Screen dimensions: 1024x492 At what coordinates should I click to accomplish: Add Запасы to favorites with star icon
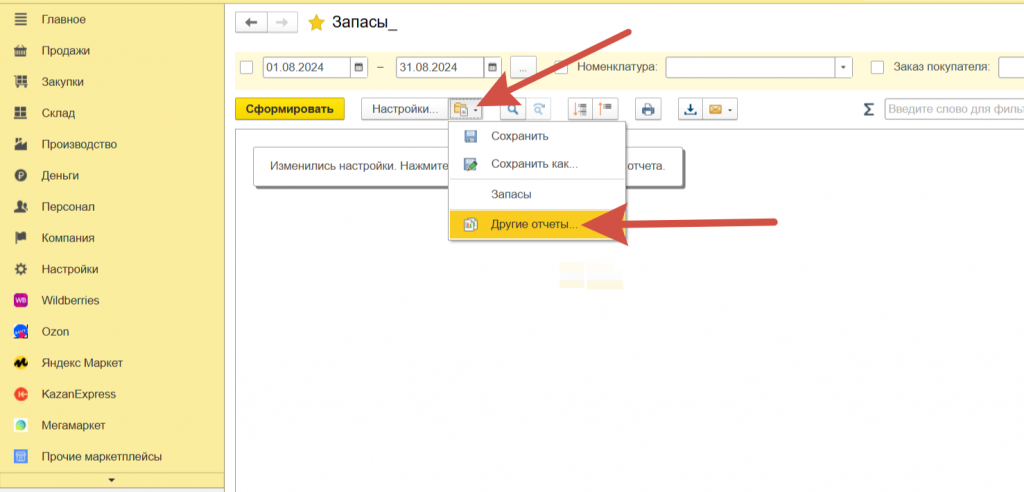[316, 22]
